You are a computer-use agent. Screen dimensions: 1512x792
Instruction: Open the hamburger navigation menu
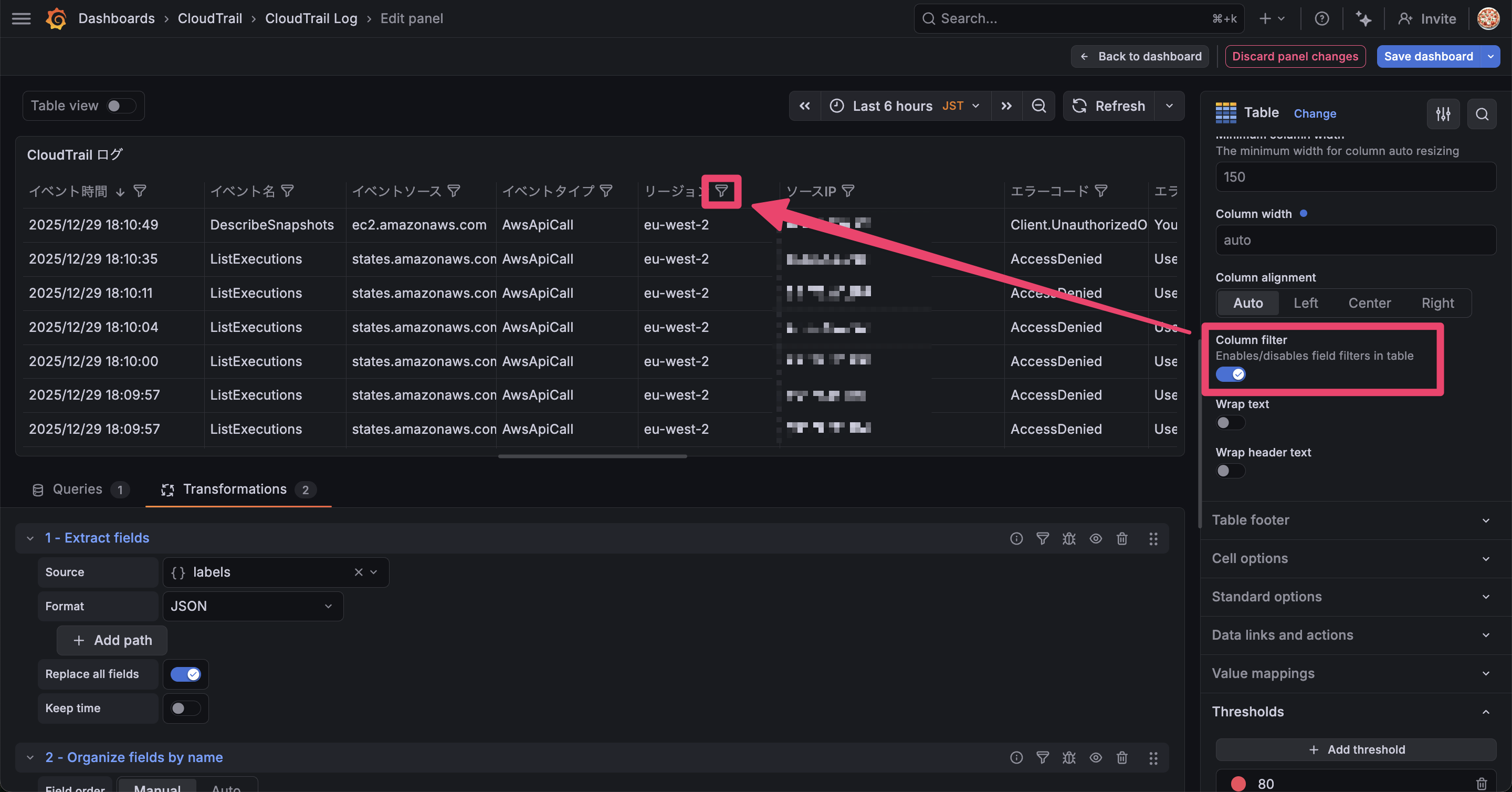click(x=21, y=19)
